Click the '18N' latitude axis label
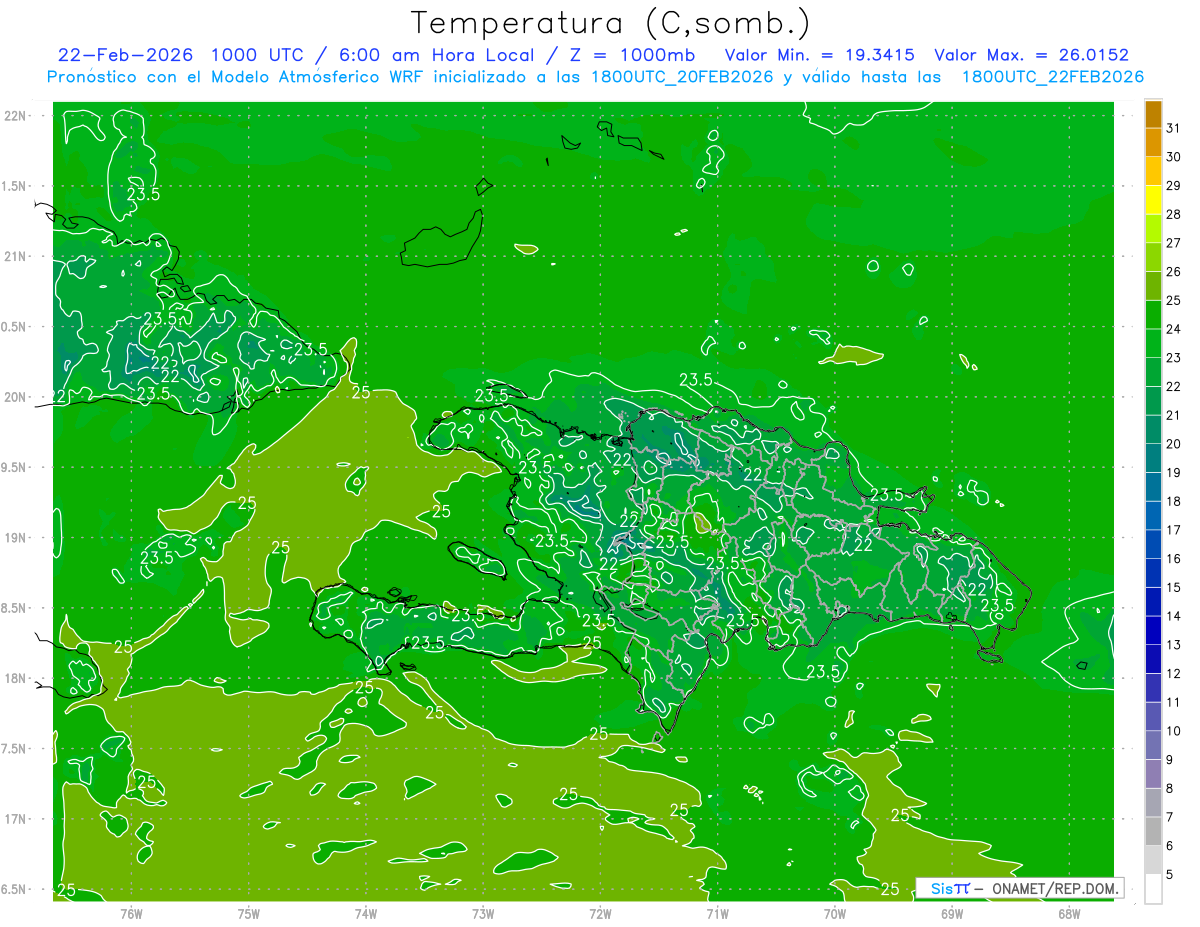The width and height of the screenshot is (1200, 927). tap(17, 678)
